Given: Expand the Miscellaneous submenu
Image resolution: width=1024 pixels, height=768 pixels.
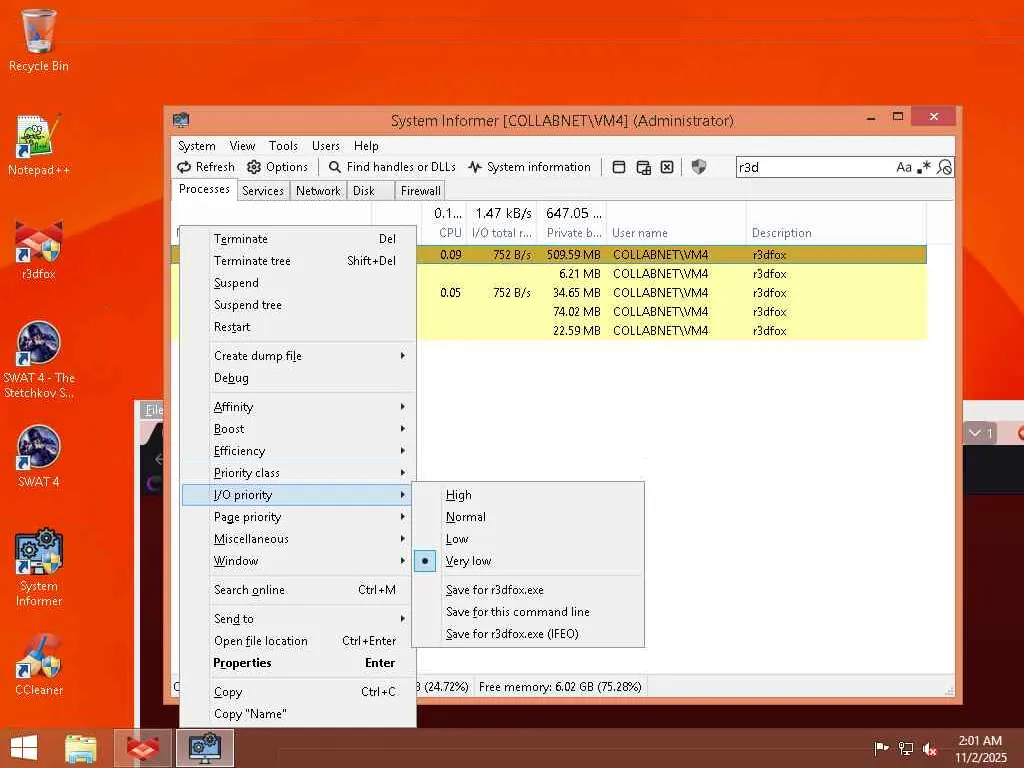Looking at the screenshot, I should [298, 539].
